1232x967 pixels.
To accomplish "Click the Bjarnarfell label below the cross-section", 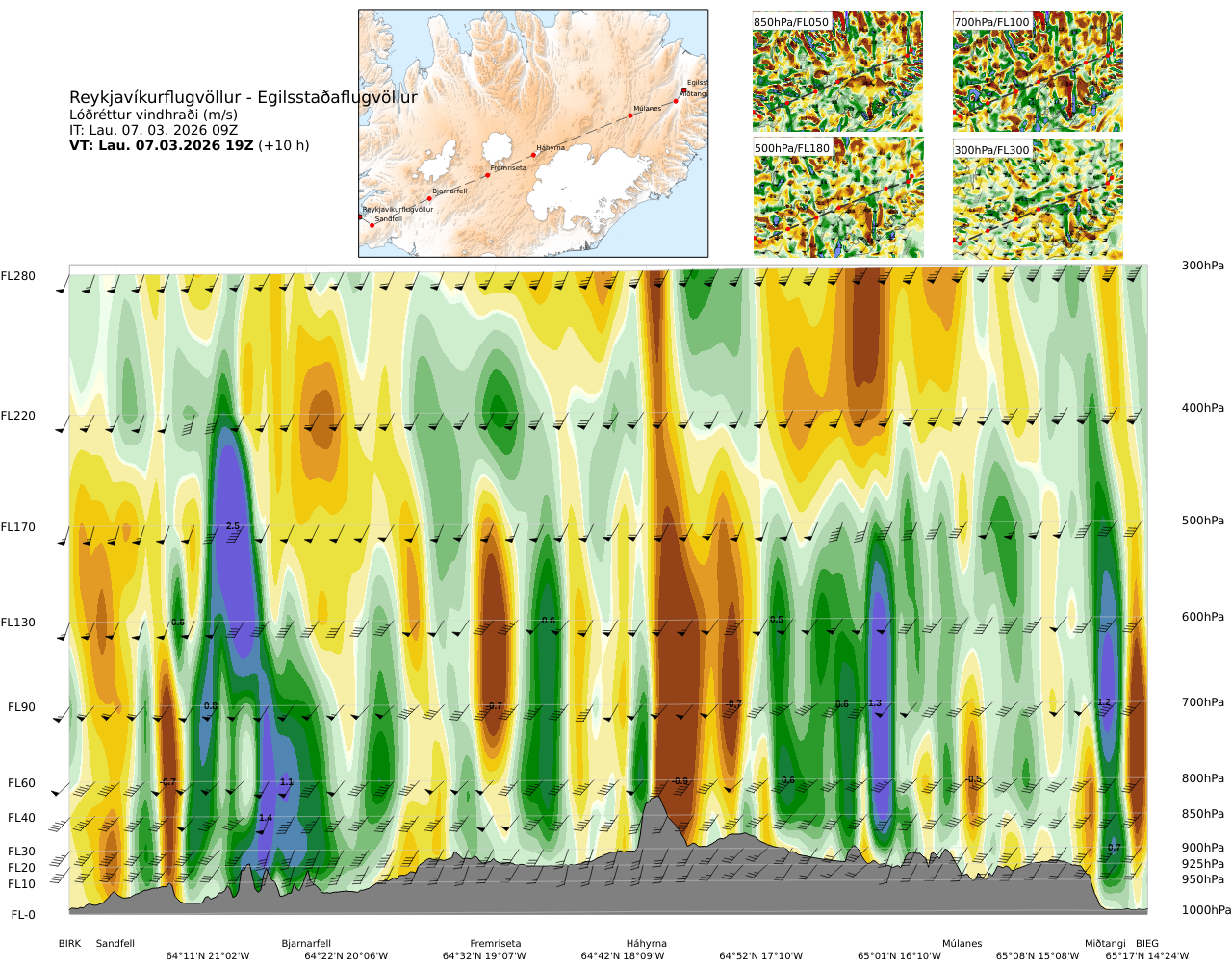I will [306, 944].
